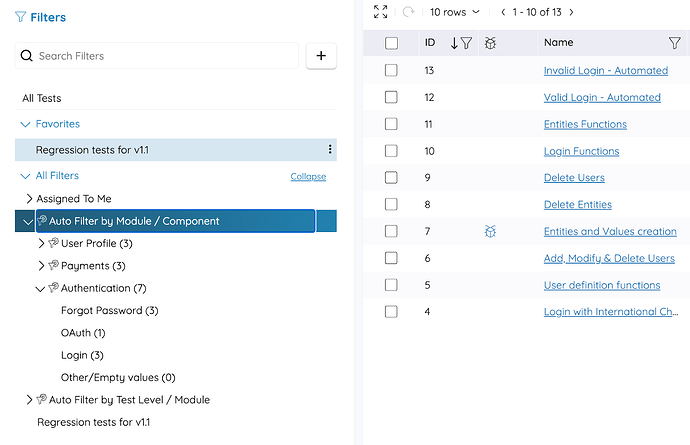Image resolution: width=690 pixels, height=445 pixels.
Task: Collapse the Authentication (7) node
Action: pyautogui.click(x=41, y=289)
